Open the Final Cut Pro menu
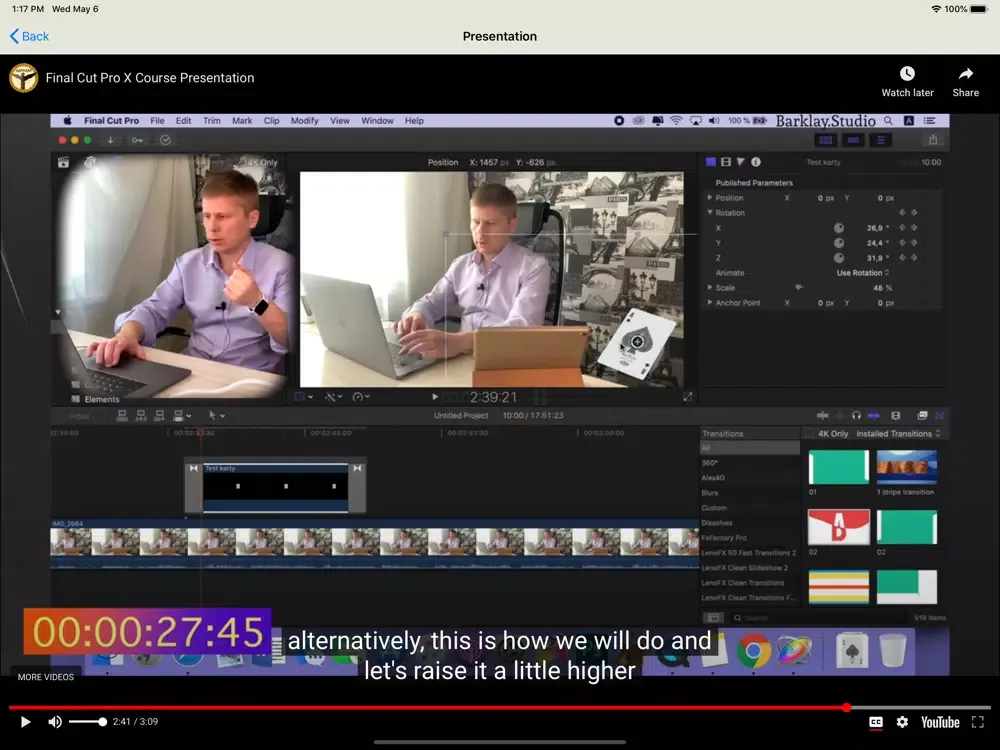Image resolution: width=1000 pixels, height=750 pixels. coord(112,121)
